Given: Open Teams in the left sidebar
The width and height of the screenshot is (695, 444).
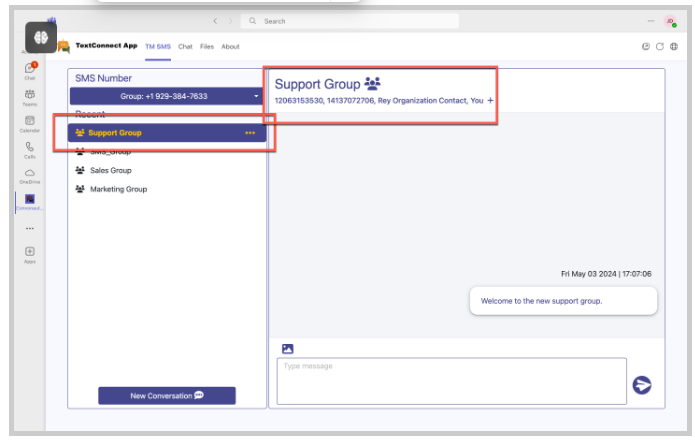Looking at the screenshot, I should (x=30, y=96).
